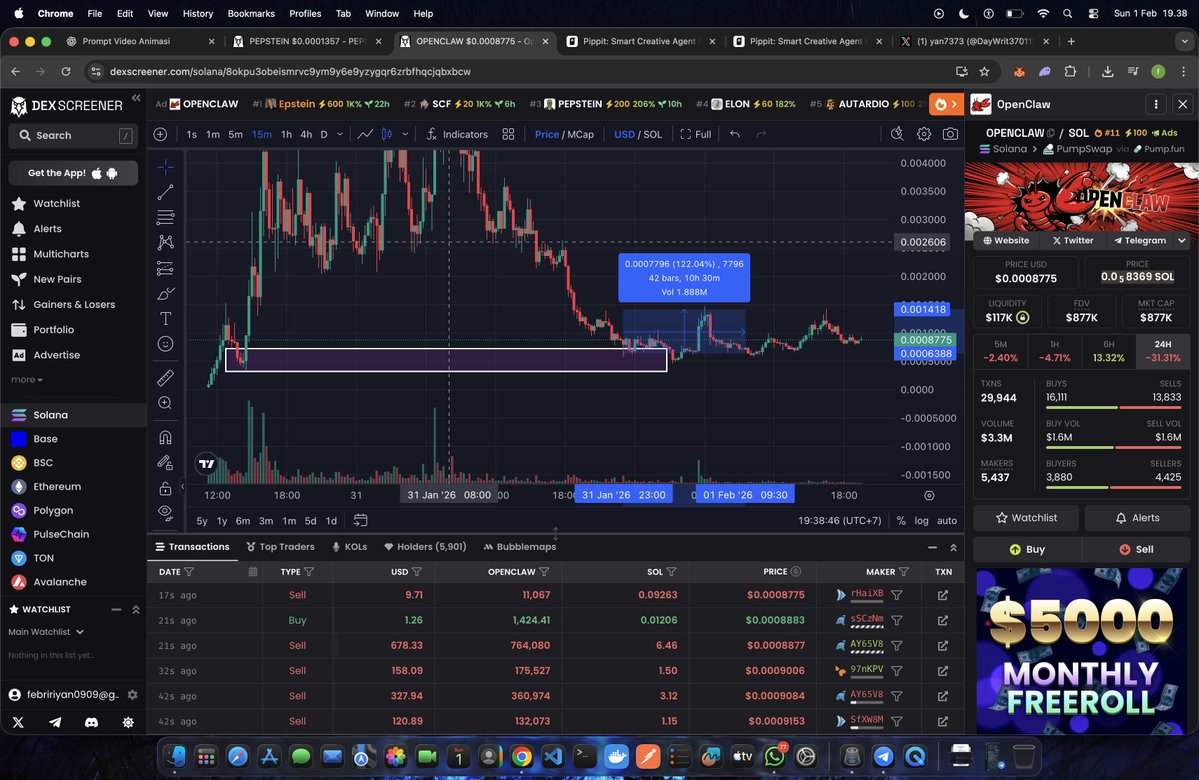The height and width of the screenshot is (780, 1199).
Task: Select the candlestick chart type icon
Action: (387, 134)
